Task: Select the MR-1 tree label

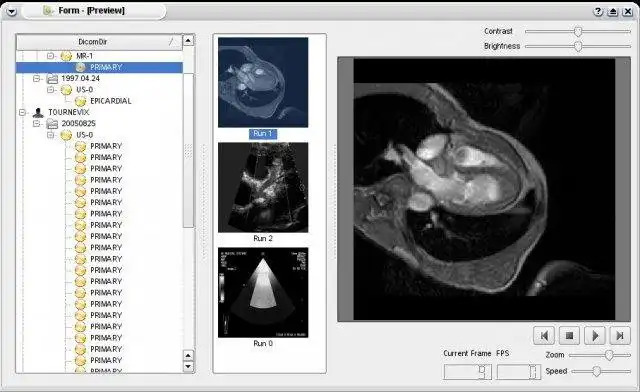Action: click(84, 56)
